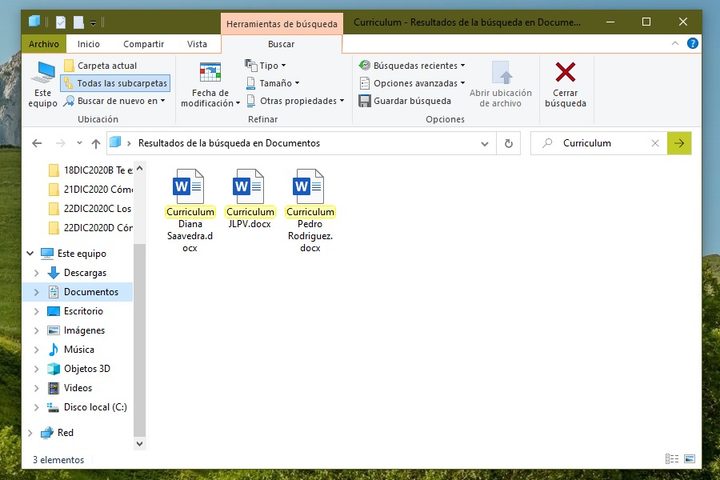Go back with the left arrow
The image size is (720, 480).
37,143
